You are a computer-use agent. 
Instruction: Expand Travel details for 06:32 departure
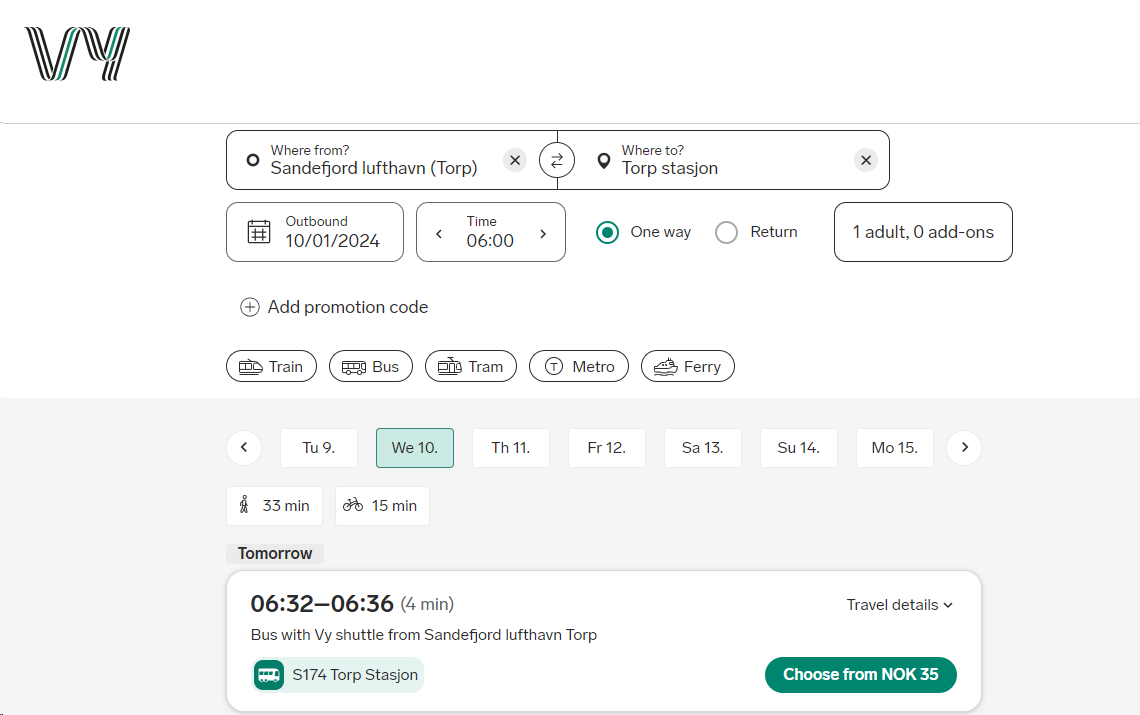899,605
